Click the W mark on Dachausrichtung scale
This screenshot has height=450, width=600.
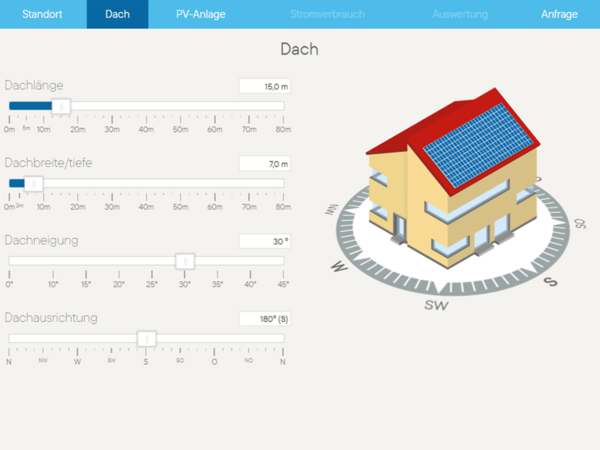(77, 362)
